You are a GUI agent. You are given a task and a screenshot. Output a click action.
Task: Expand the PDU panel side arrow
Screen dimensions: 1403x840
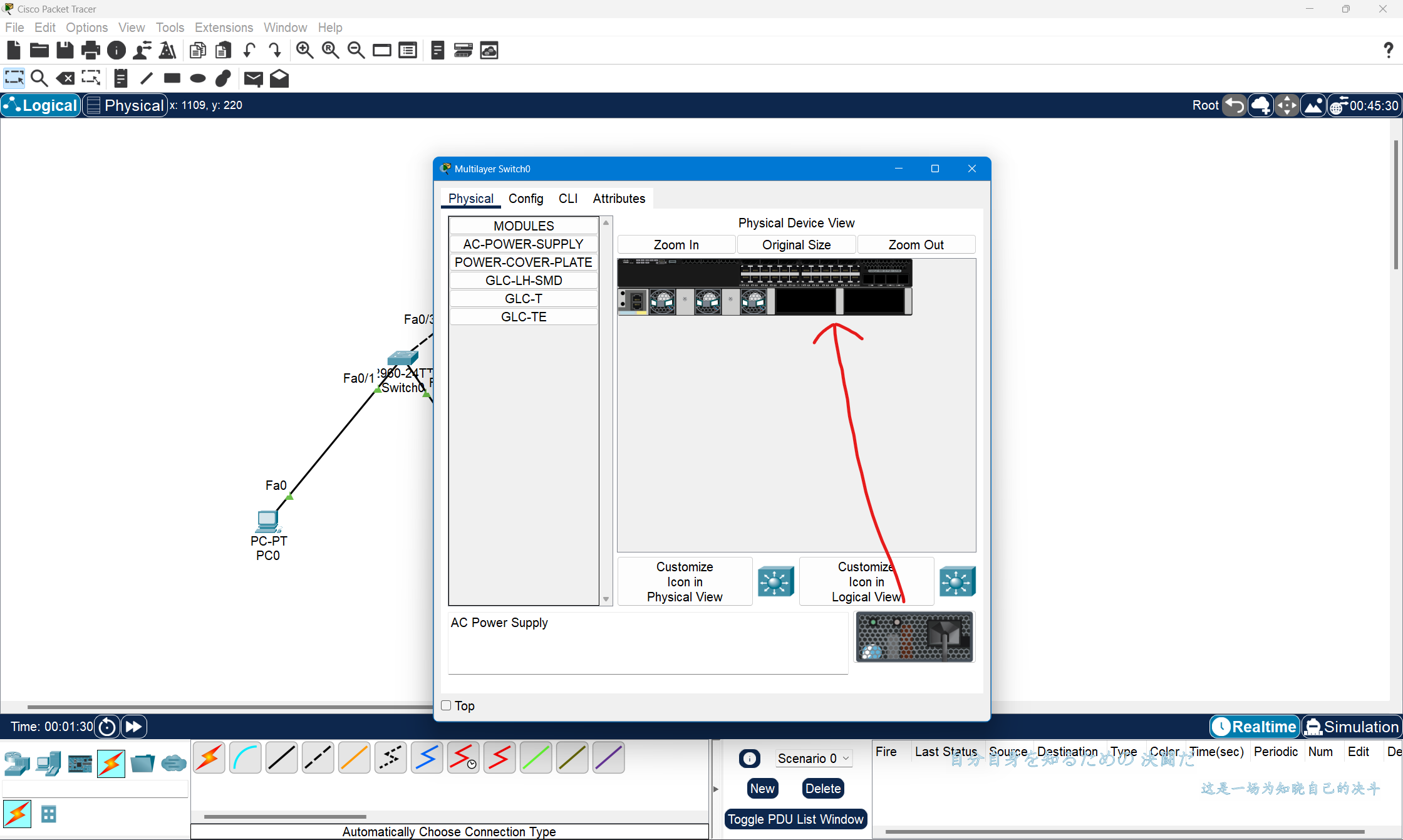[716, 789]
